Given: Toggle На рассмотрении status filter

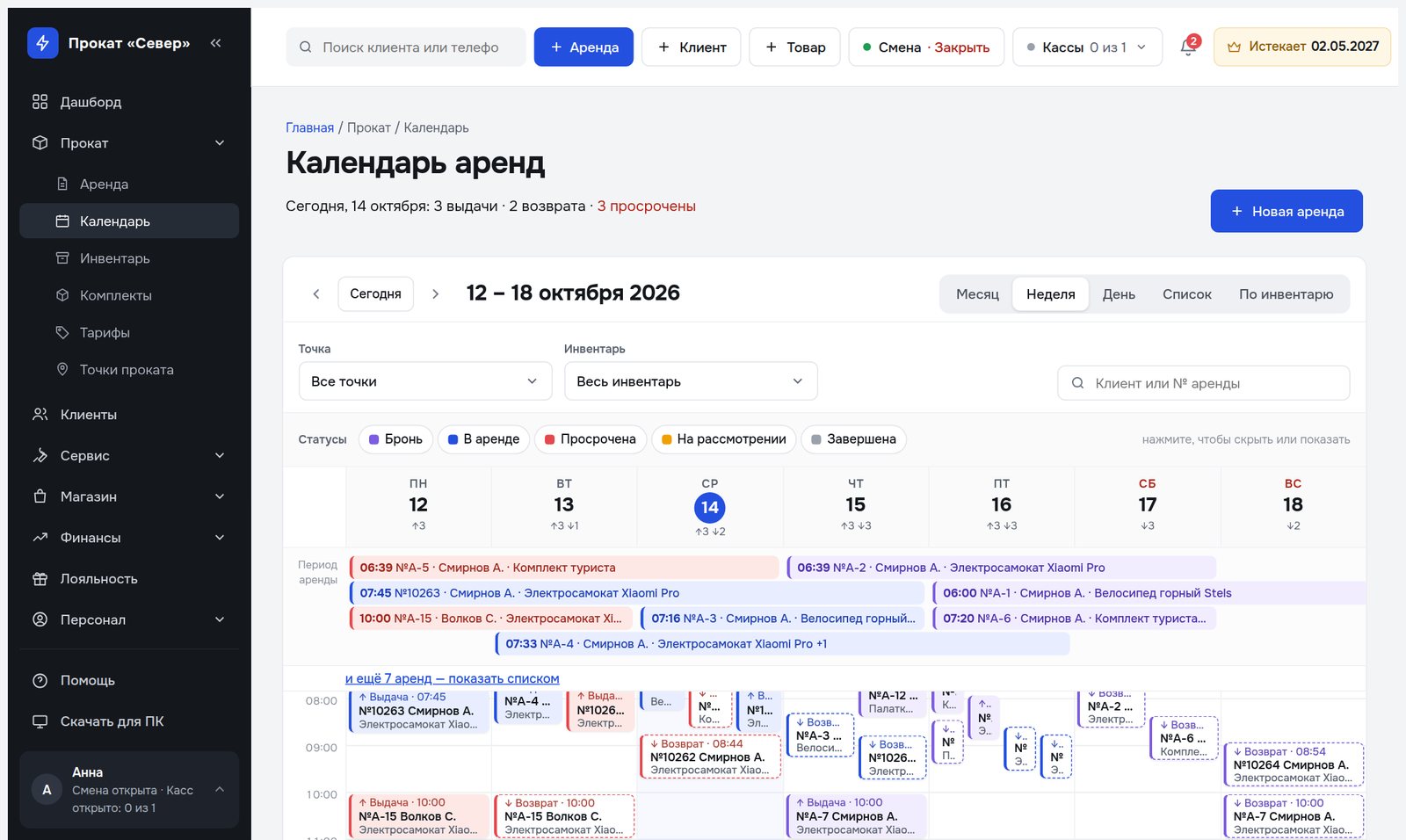Looking at the screenshot, I should click(x=724, y=439).
